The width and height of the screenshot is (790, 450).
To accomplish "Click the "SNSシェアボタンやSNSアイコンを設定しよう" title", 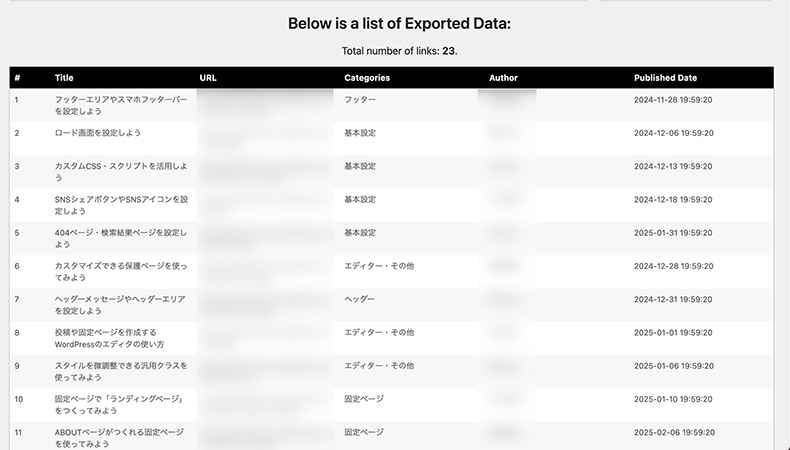I will pyautogui.click(x=120, y=205).
